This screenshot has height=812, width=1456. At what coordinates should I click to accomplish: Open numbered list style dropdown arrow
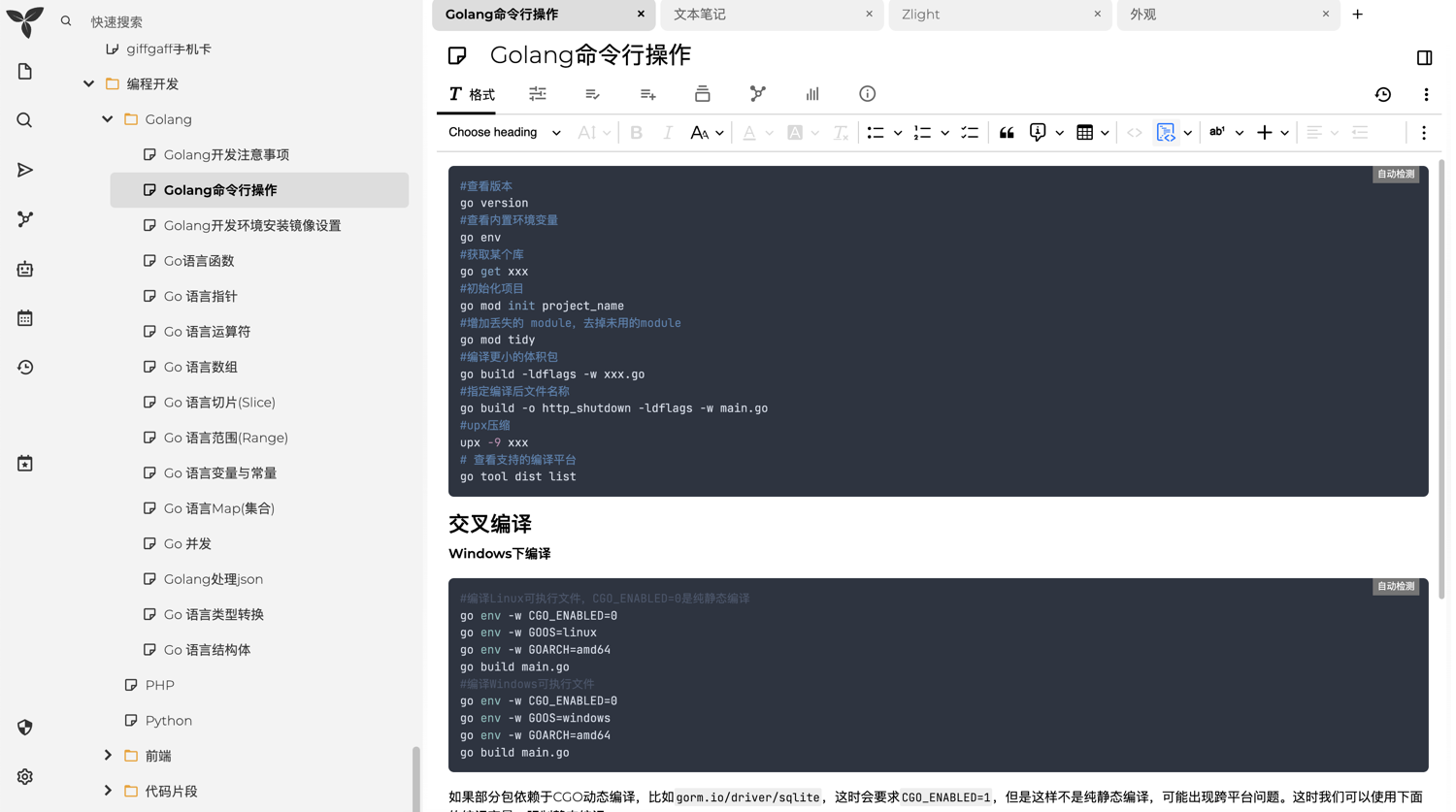click(944, 133)
